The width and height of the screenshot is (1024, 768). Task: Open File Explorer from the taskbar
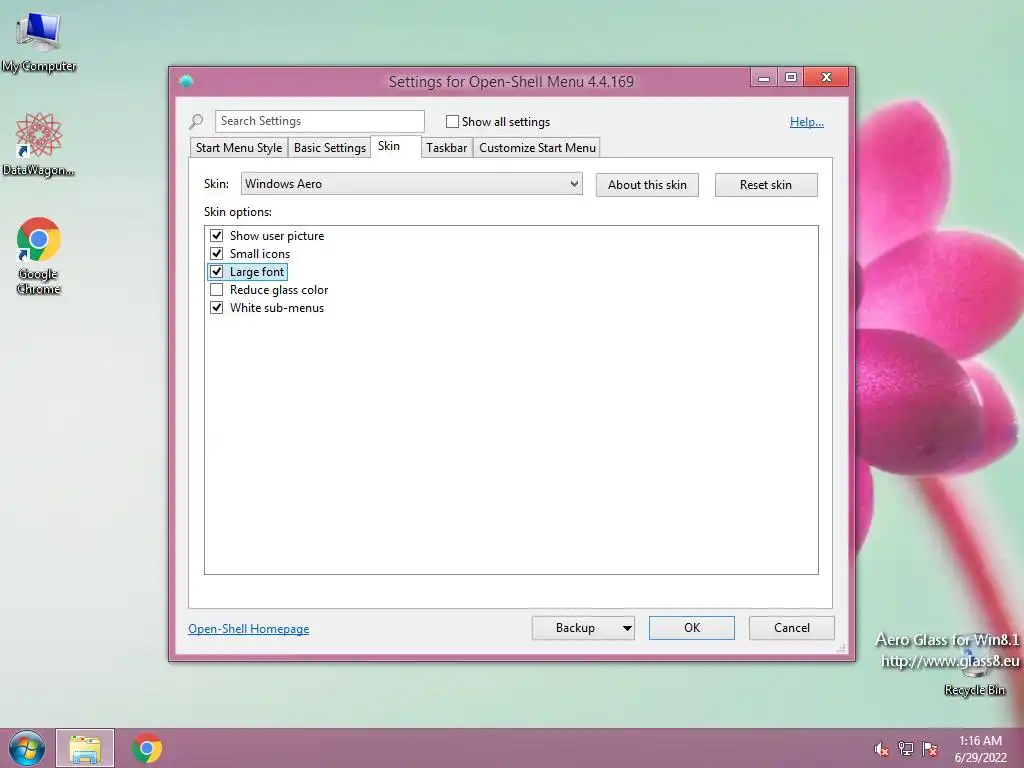click(x=85, y=748)
